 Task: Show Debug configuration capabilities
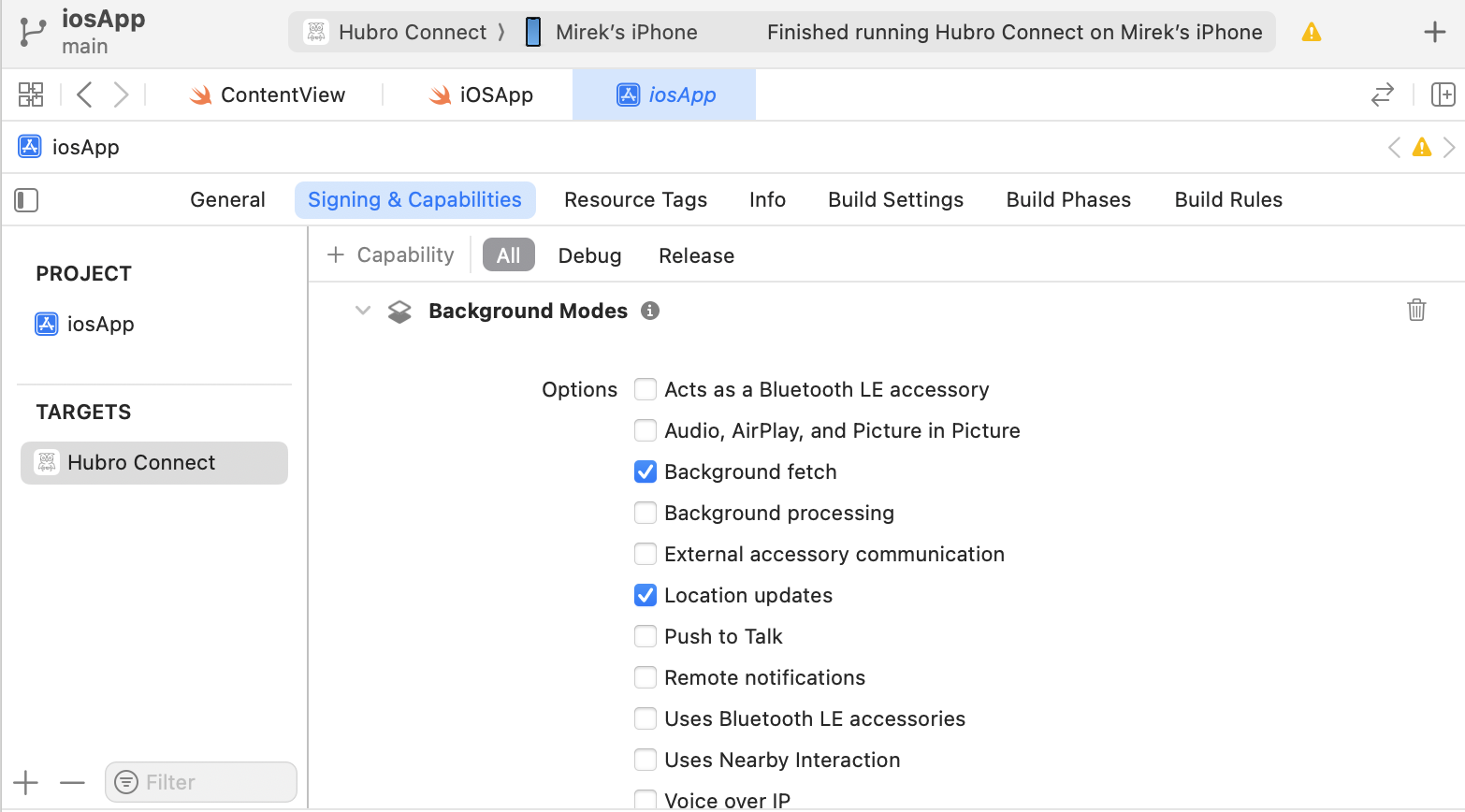[589, 255]
